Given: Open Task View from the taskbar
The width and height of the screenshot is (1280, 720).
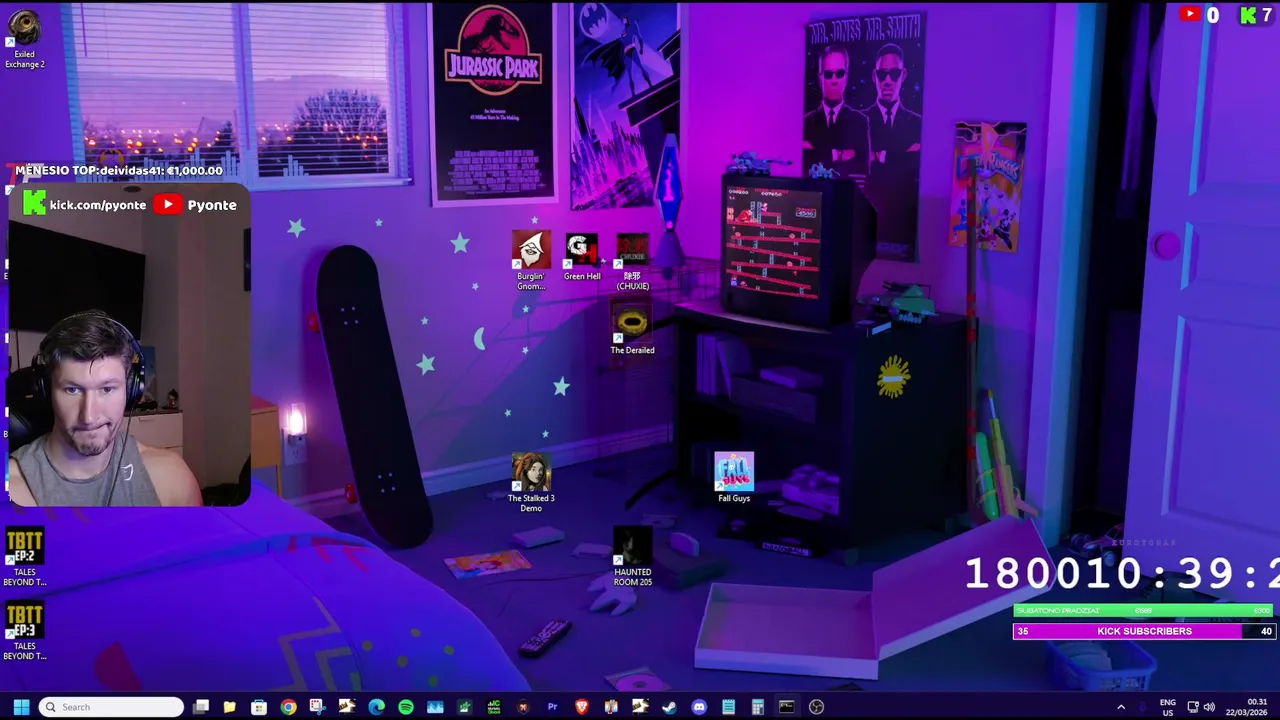Looking at the screenshot, I should point(201,707).
